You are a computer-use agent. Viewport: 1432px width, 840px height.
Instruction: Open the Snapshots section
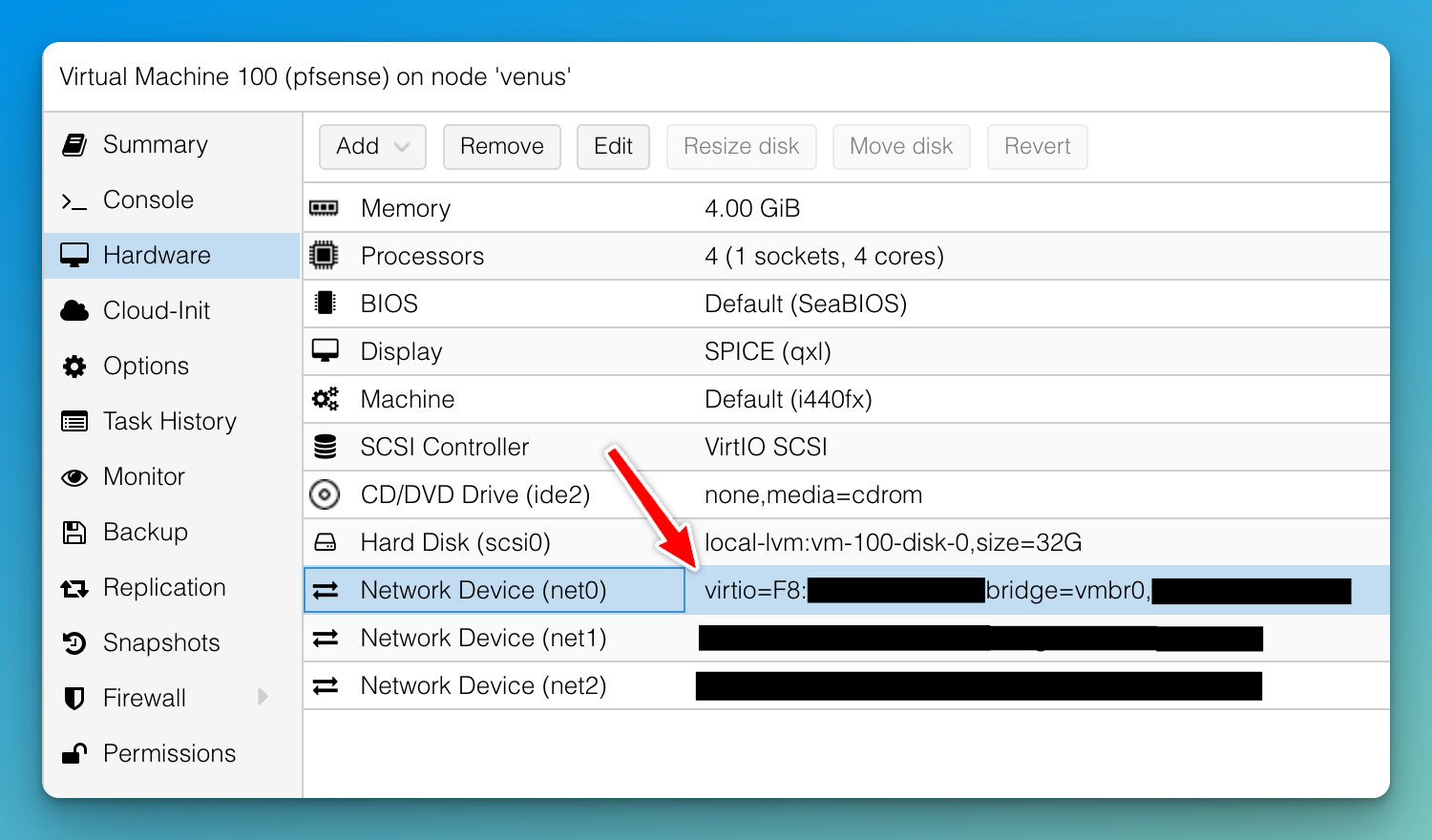tap(162, 643)
